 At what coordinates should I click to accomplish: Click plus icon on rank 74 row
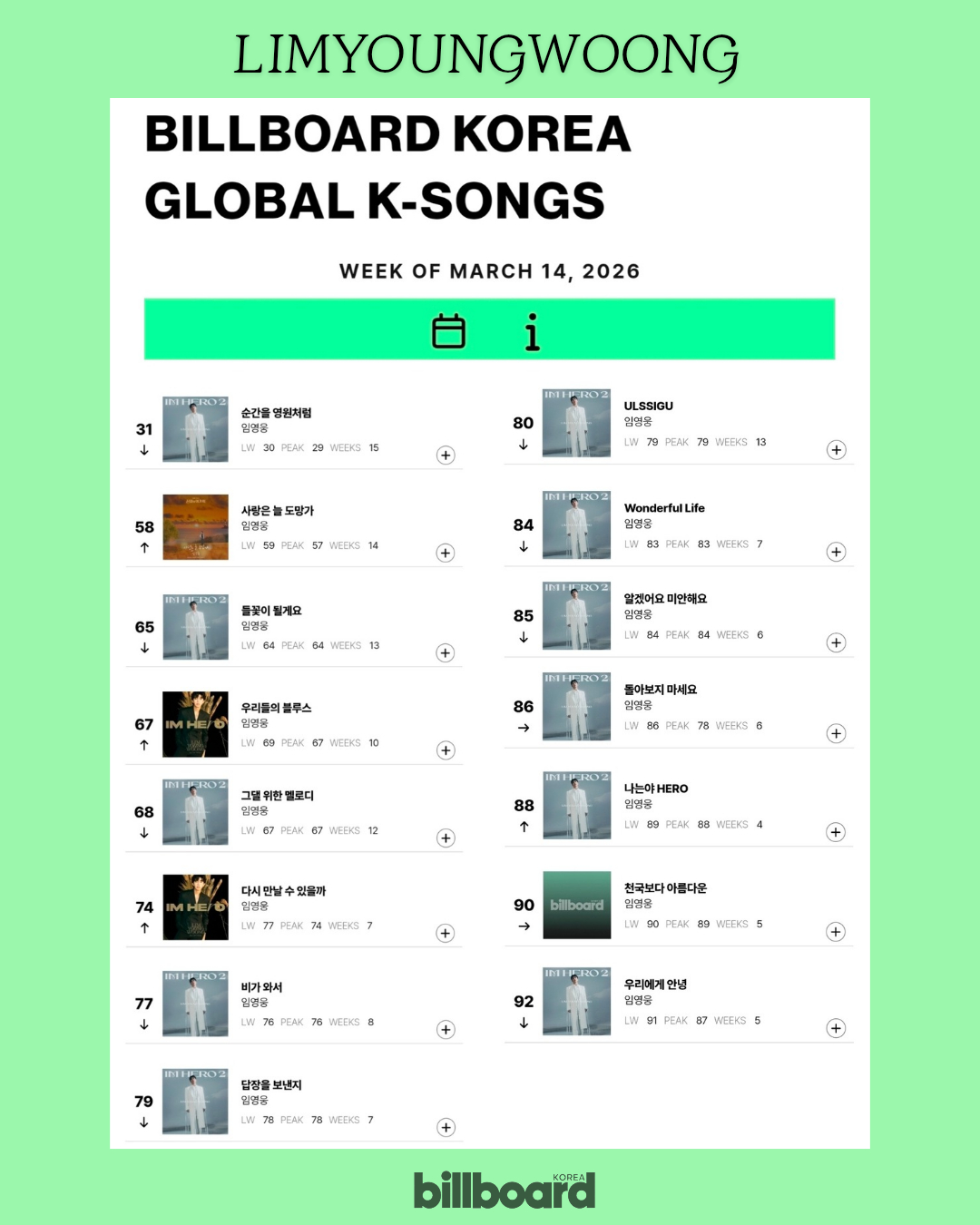[446, 934]
